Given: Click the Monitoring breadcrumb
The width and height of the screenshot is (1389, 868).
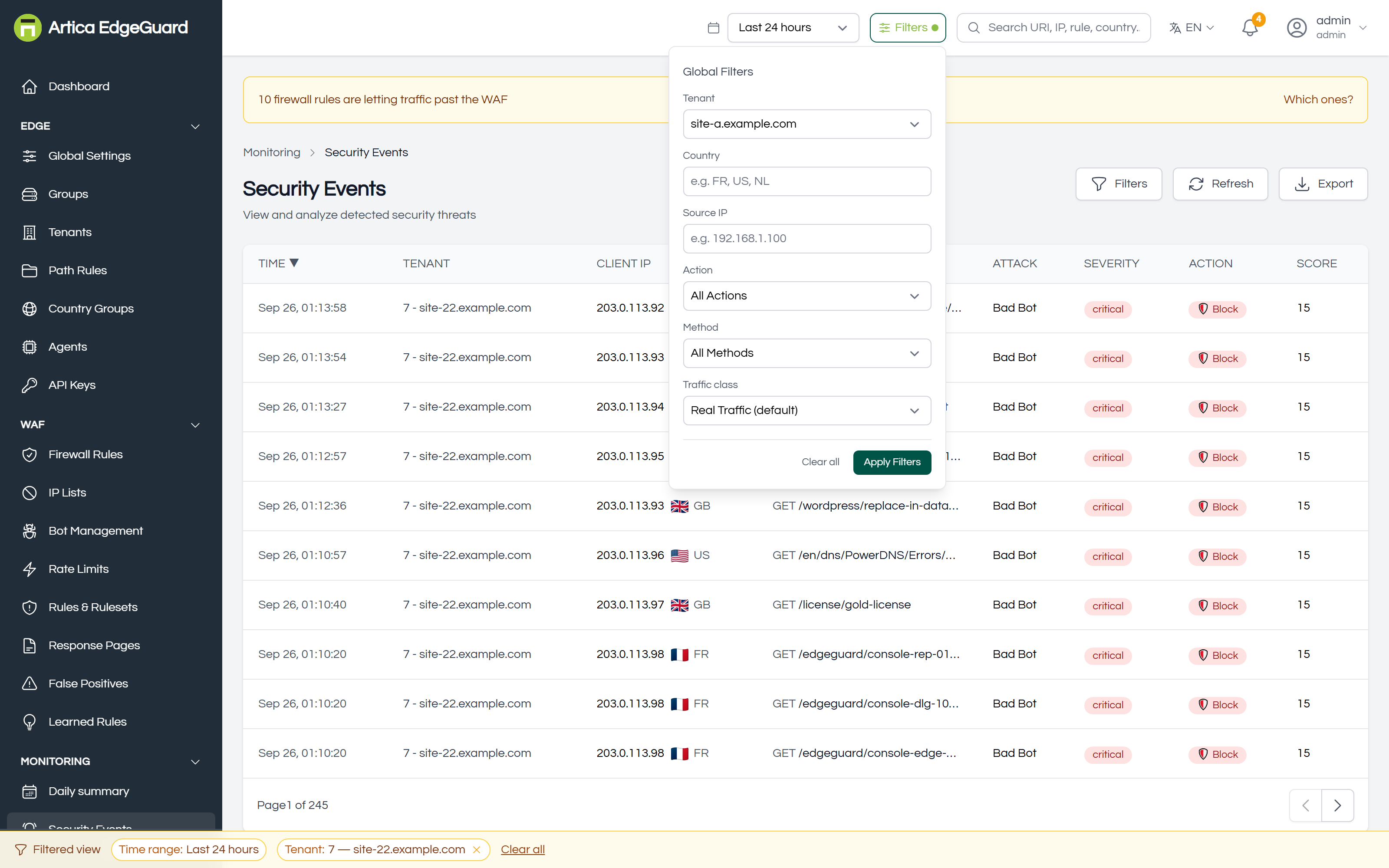Looking at the screenshot, I should point(271,152).
